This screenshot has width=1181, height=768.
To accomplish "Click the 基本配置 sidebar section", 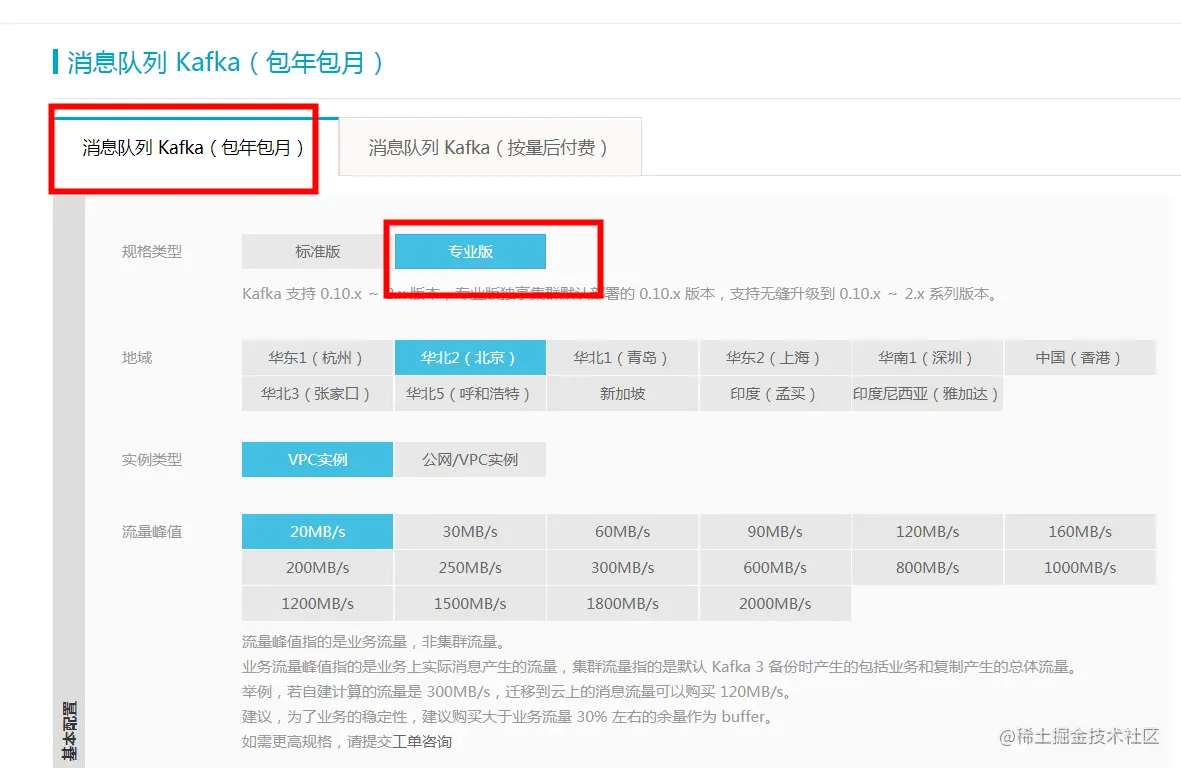I will [69, 730].
